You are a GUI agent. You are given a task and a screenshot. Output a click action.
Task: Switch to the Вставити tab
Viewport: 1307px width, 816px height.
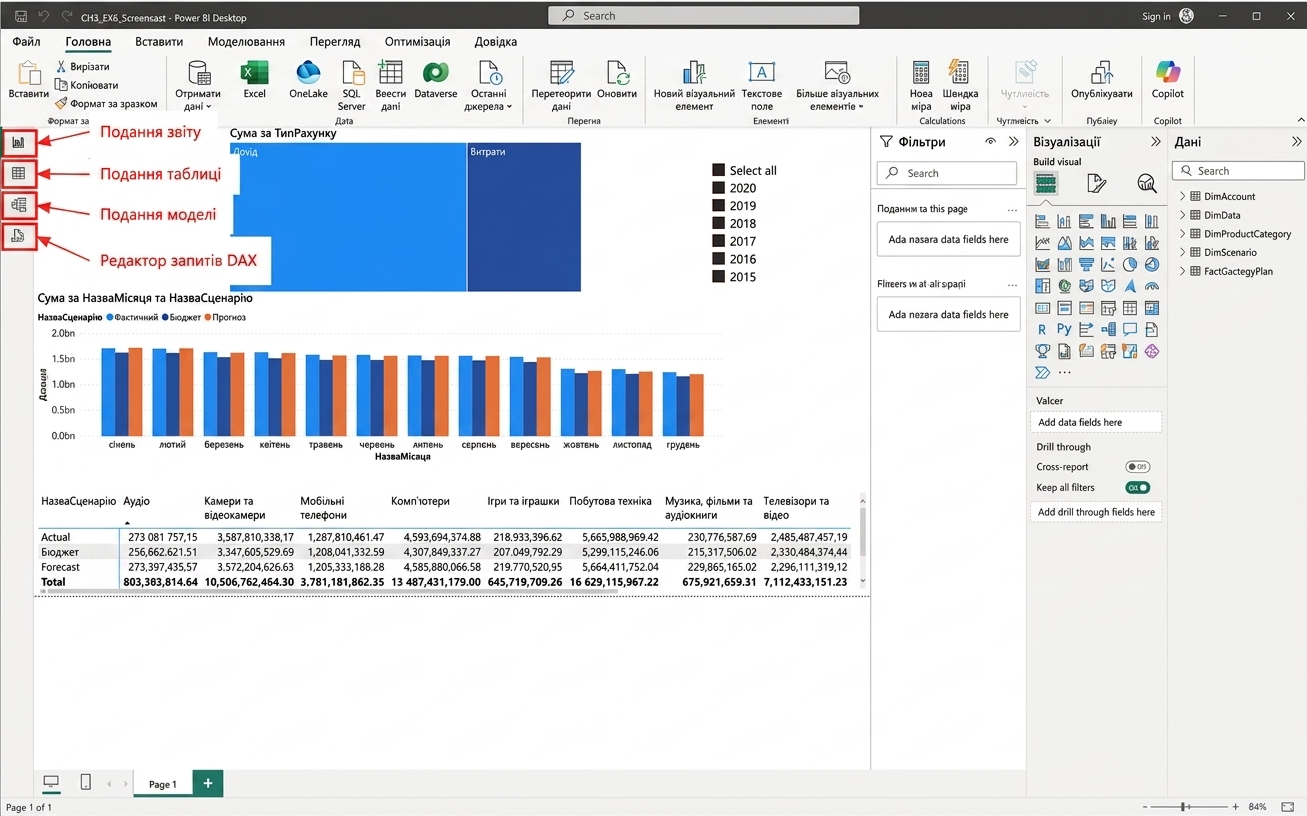[x=159, y=42]
